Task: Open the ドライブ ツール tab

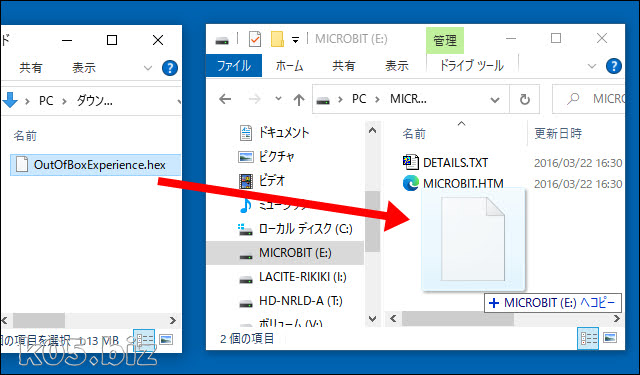Action: [x=471, y=66]
